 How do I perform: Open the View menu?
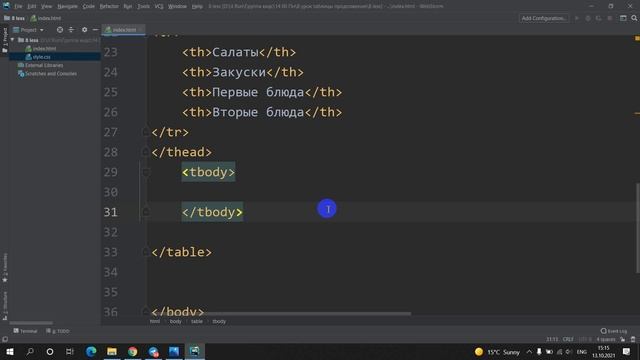click(x=47, y=6)
